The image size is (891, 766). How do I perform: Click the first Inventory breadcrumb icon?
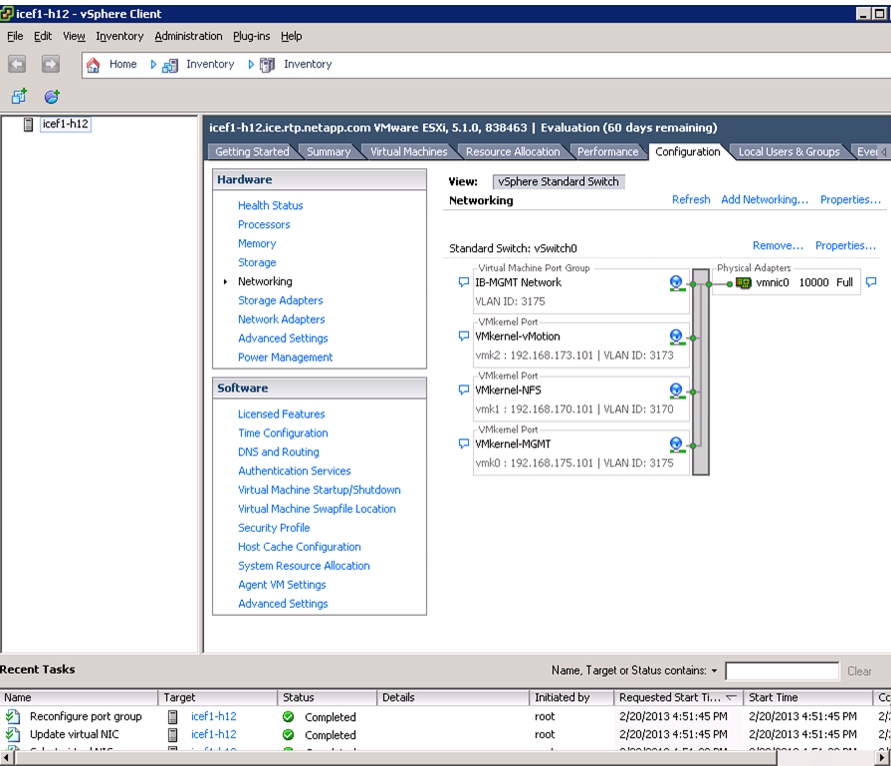170,65
